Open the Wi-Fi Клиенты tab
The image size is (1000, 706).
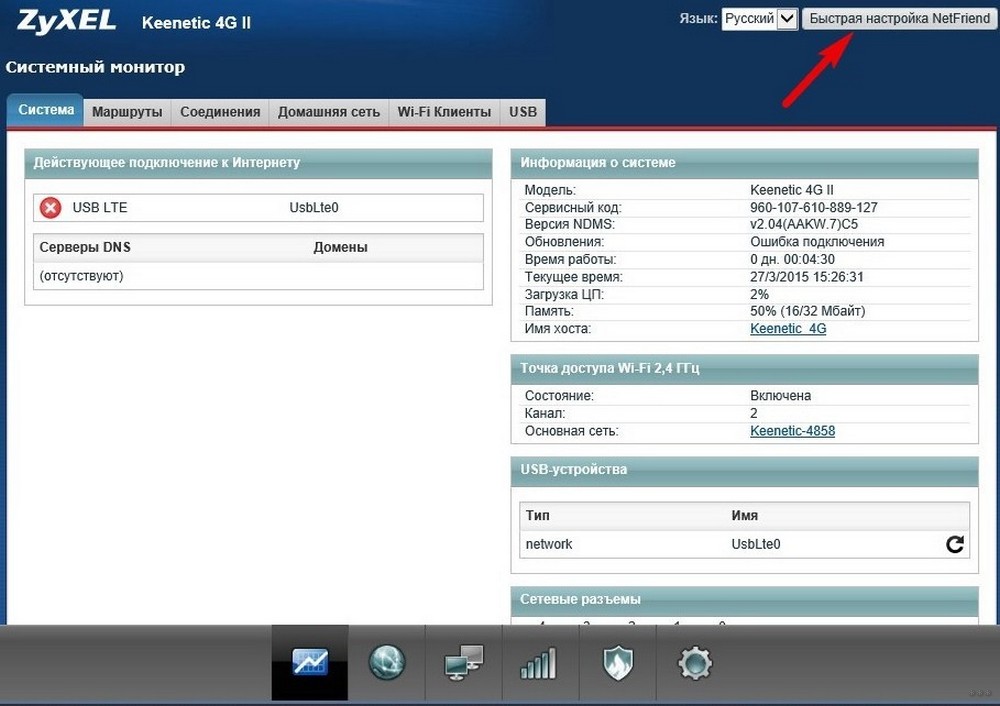[444, 112]
